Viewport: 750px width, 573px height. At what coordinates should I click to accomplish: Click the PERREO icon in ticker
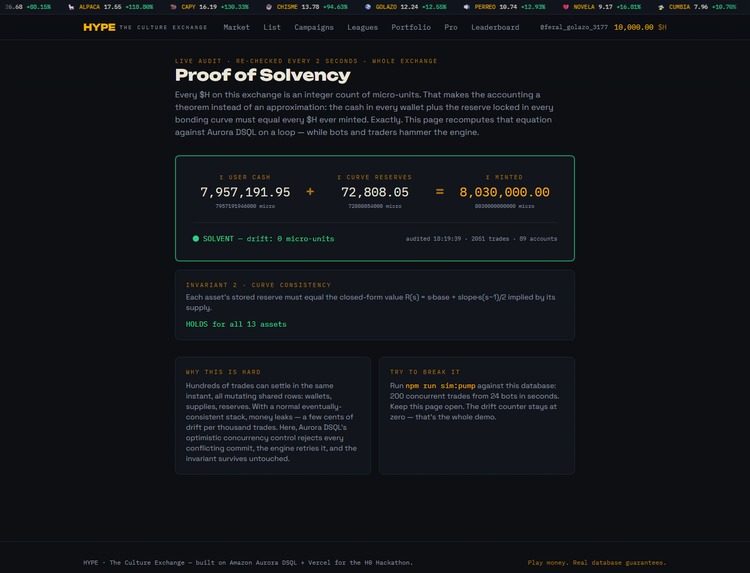coord(466,7)
